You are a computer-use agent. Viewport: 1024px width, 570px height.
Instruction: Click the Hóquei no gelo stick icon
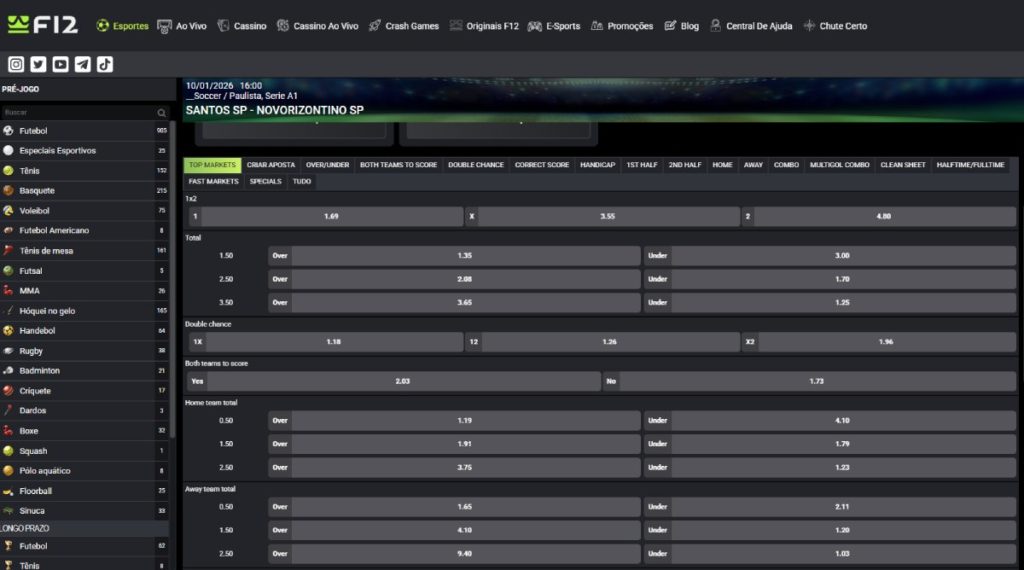coord(8,311)
